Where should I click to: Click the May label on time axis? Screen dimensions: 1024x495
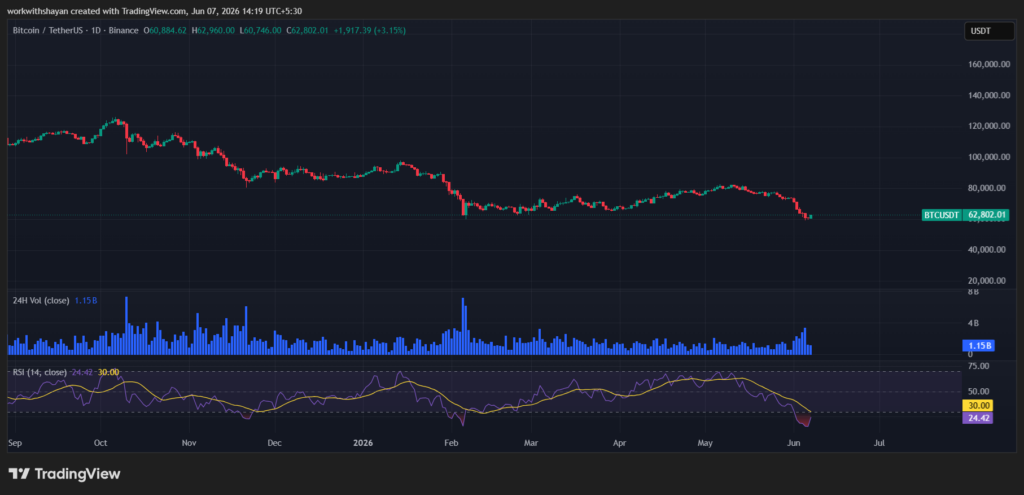coord(705,443)
